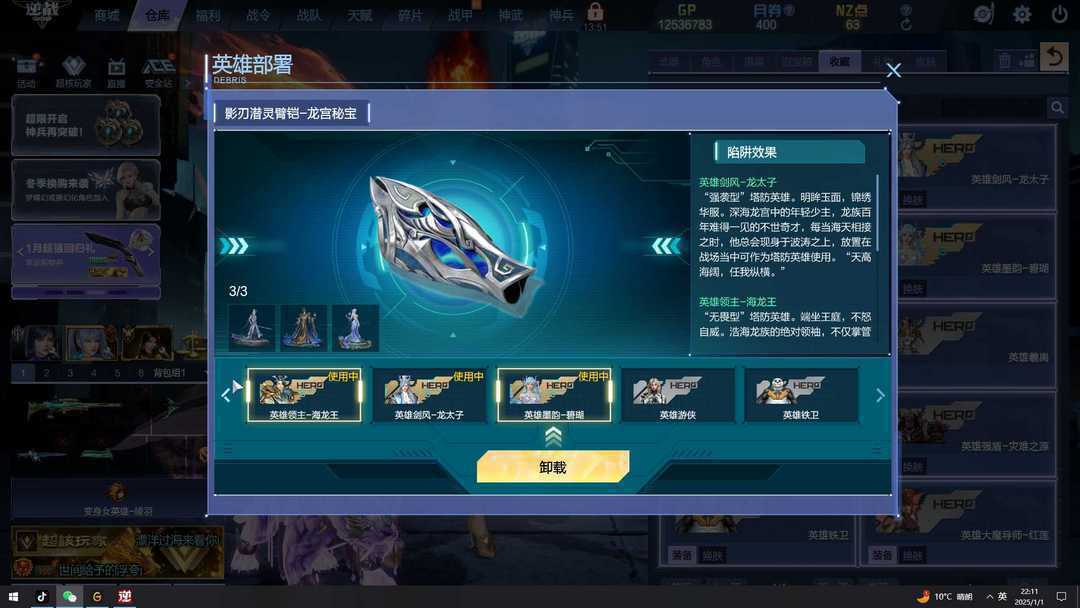Open the search magnifier icon

click(x=1057, y=107)
